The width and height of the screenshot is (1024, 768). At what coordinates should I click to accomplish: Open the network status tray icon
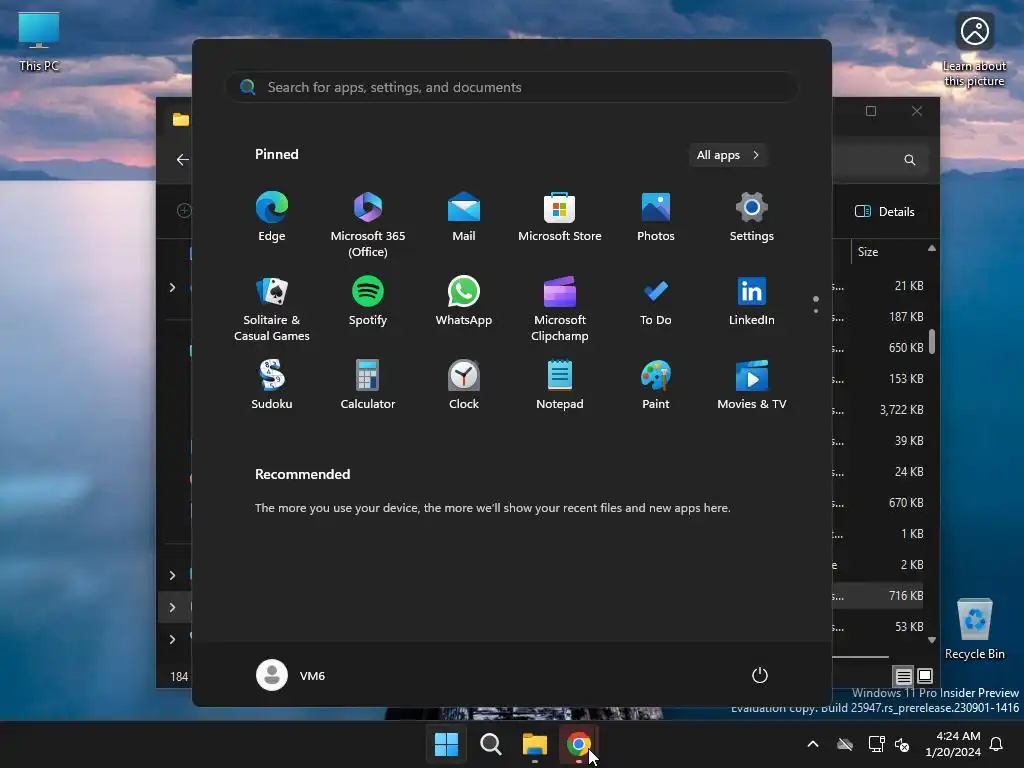point(876,744)
